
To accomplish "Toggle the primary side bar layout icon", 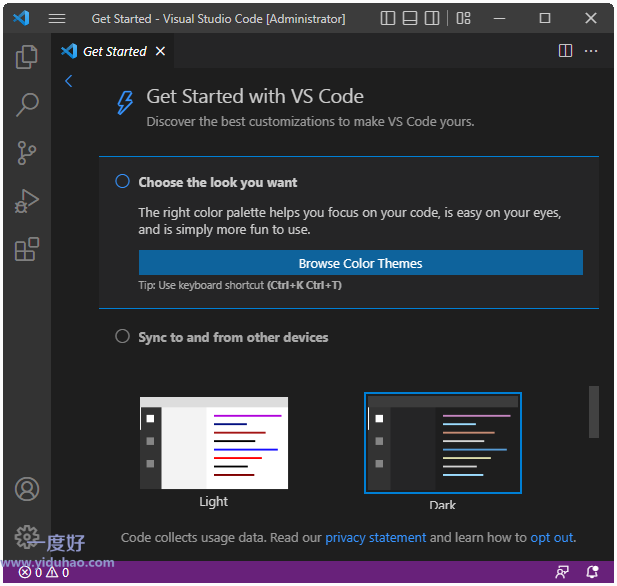I will (x=388, y=18).
